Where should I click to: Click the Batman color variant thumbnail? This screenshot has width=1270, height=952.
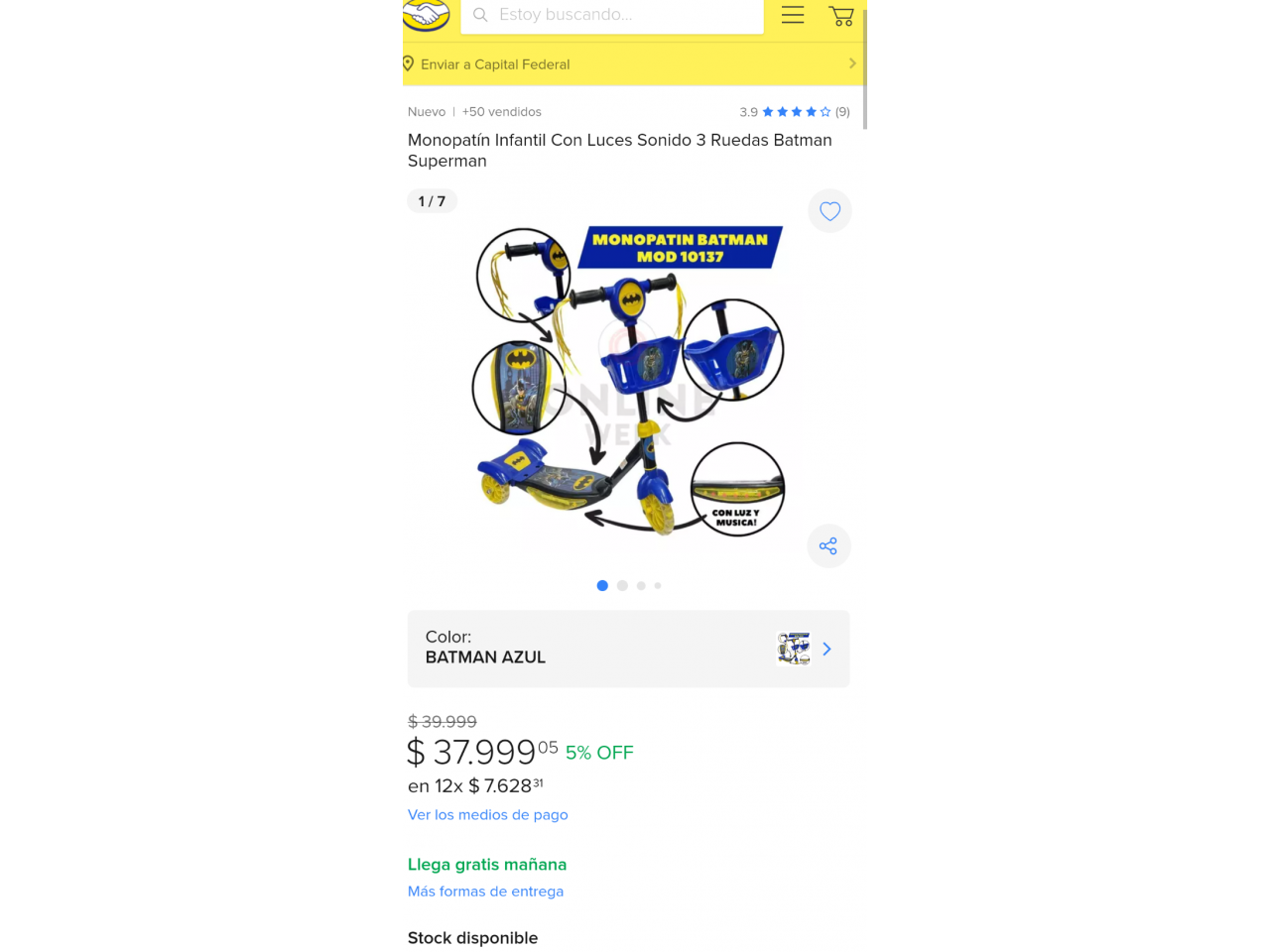tap(794, 649)
